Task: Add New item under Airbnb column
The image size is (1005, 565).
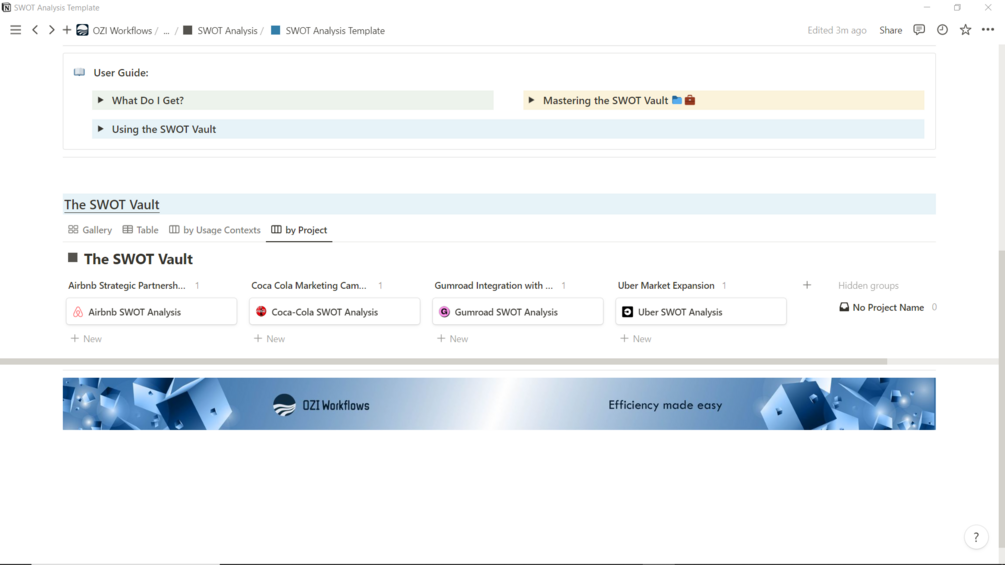Action: pyautogui.click(x=87, y=338)
